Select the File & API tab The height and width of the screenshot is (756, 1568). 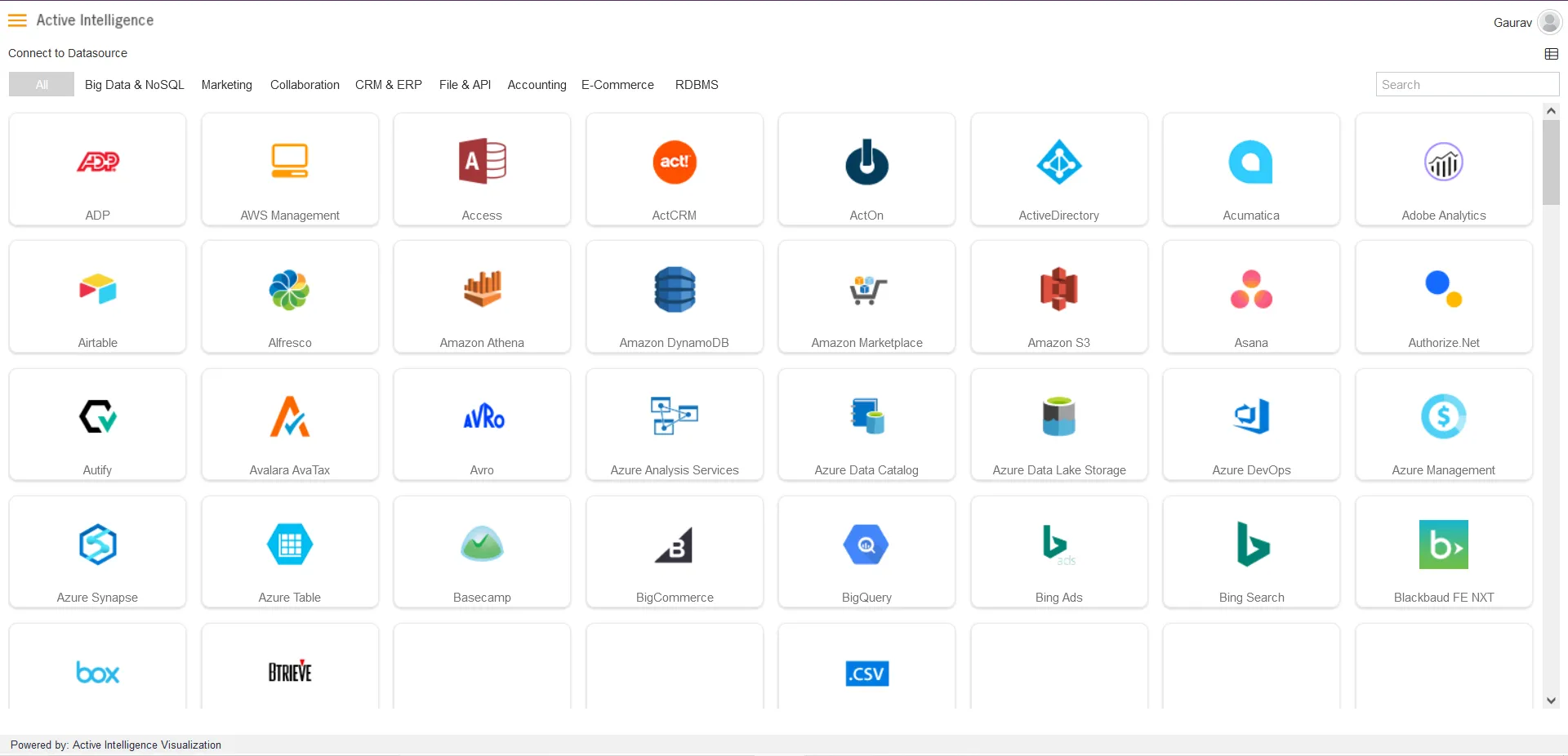click(465, 85)
